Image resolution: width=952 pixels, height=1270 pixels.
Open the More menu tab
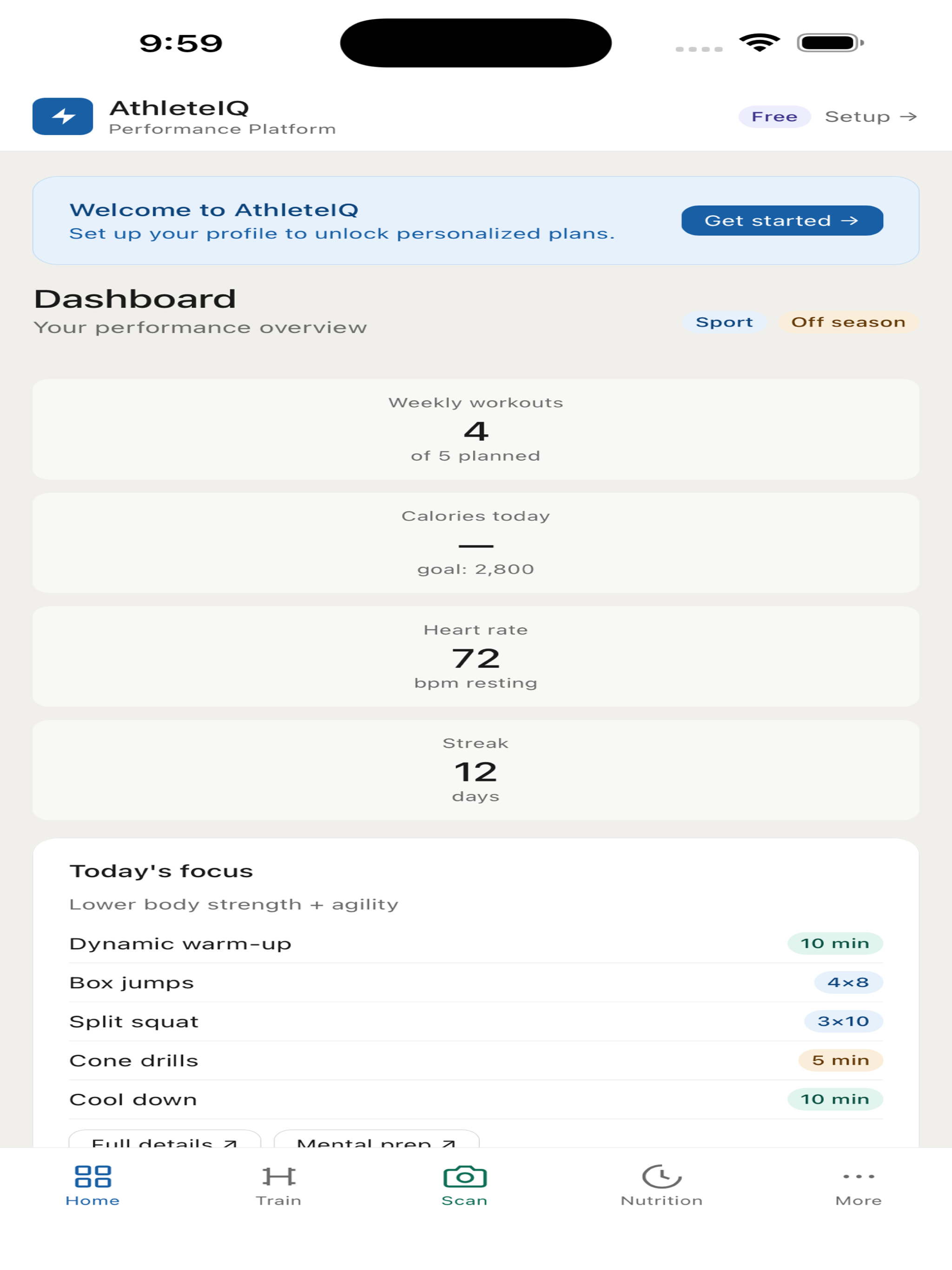tap(859, 1185)
